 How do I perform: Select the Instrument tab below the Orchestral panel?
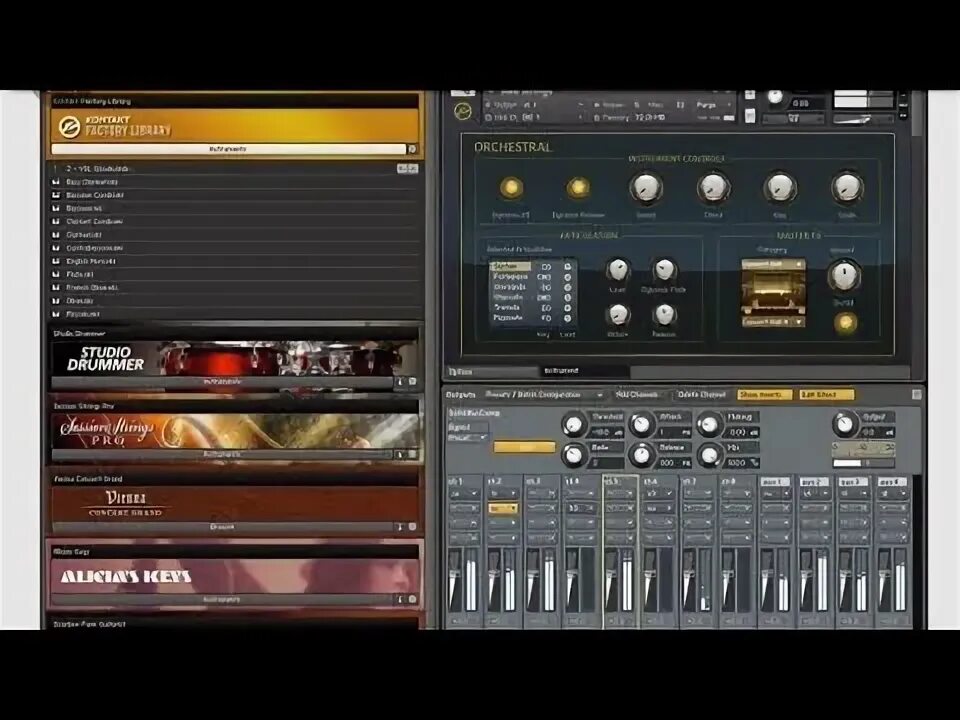pyautogui.click(x=584, y=371)
